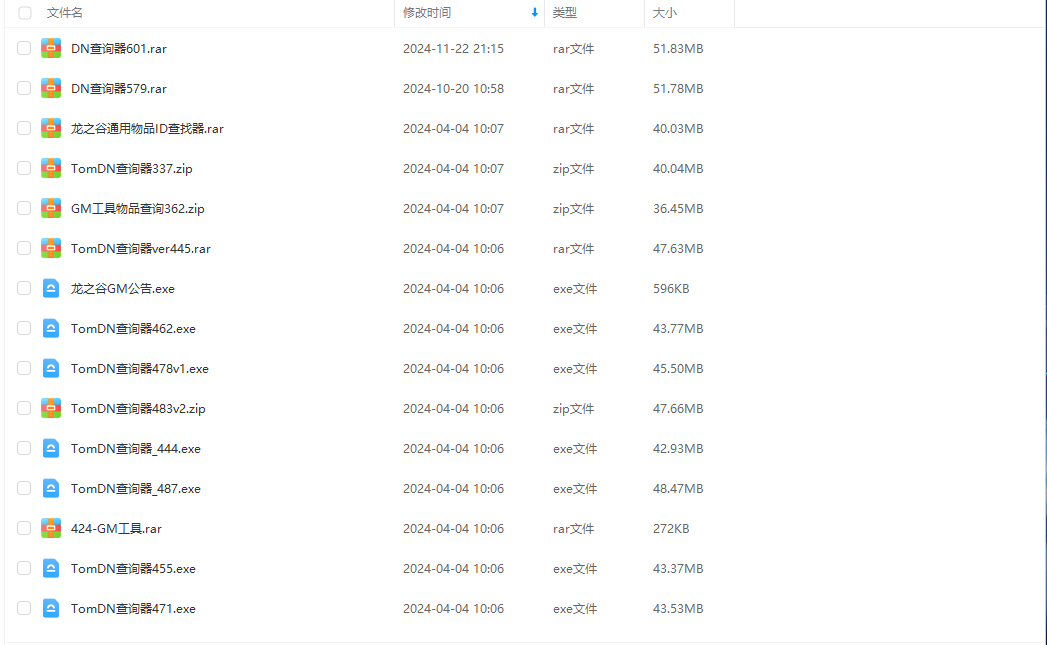
Task: Open file name DN查询器601.rar
Action: pos(119,49)
